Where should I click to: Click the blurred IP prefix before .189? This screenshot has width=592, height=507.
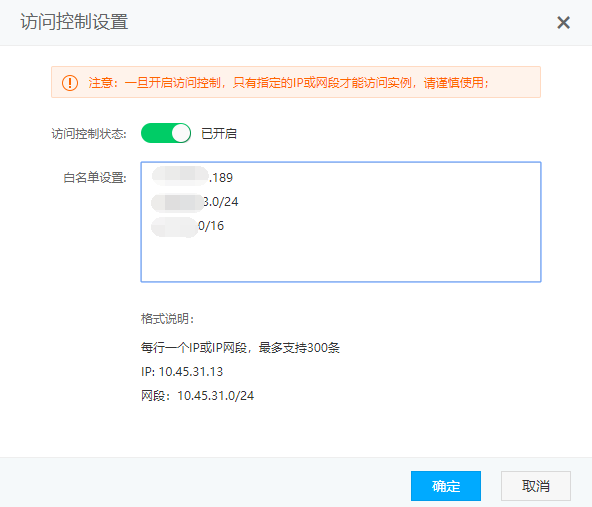[180, 176]
